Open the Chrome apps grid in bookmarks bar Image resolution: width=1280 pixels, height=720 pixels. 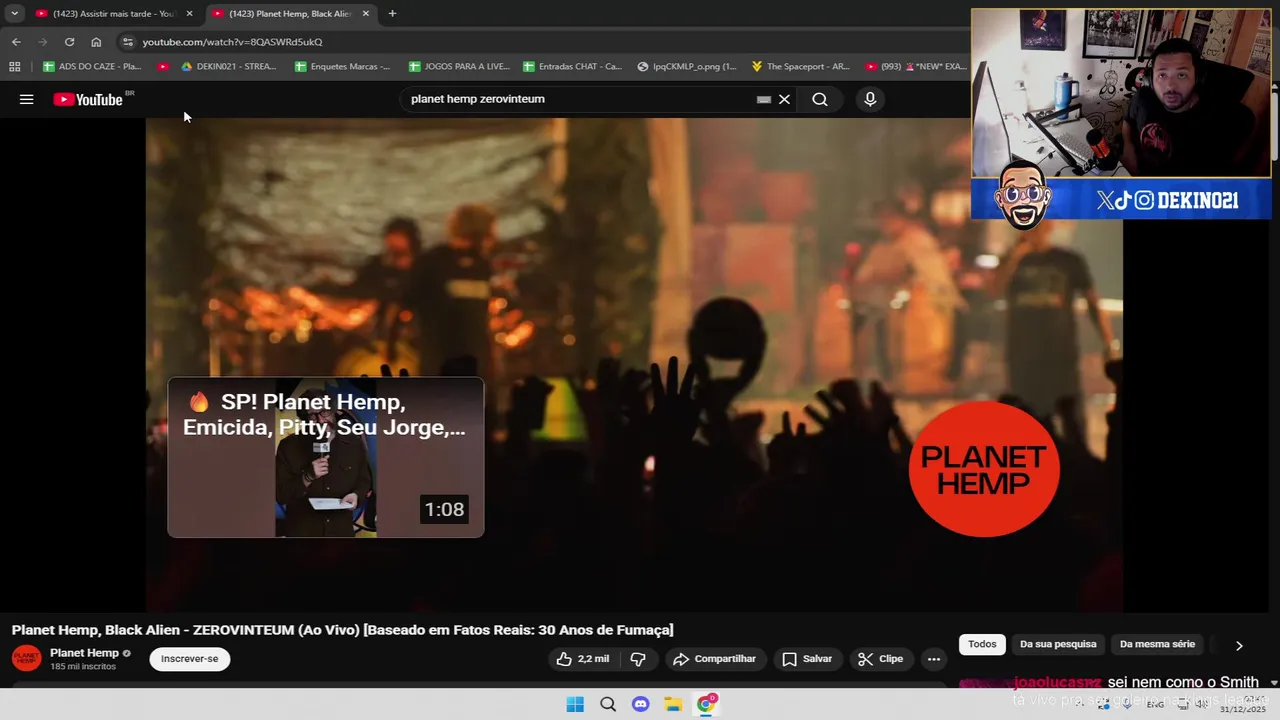(x=14, y=67)
